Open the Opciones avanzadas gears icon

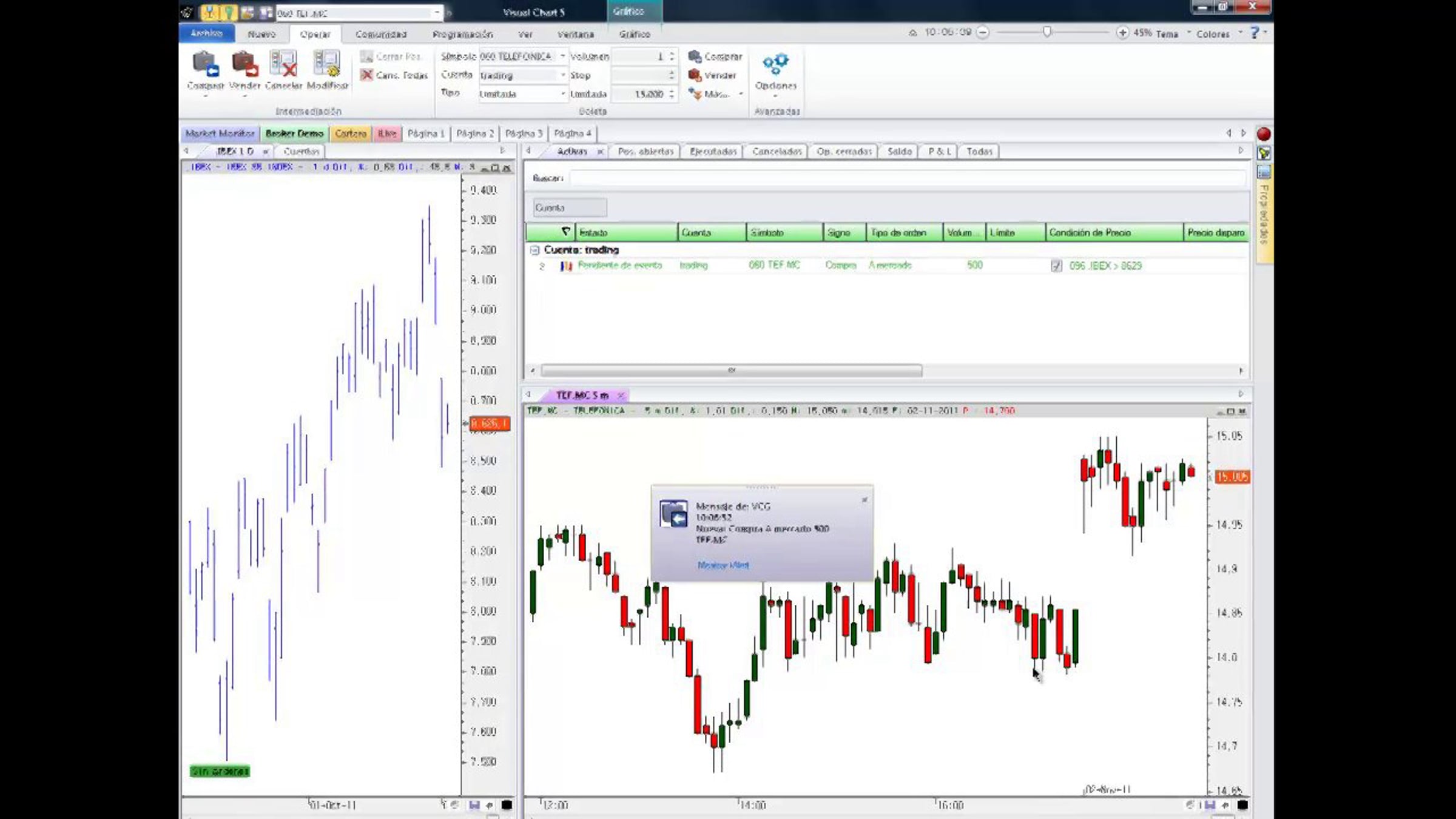pos(775,64)
